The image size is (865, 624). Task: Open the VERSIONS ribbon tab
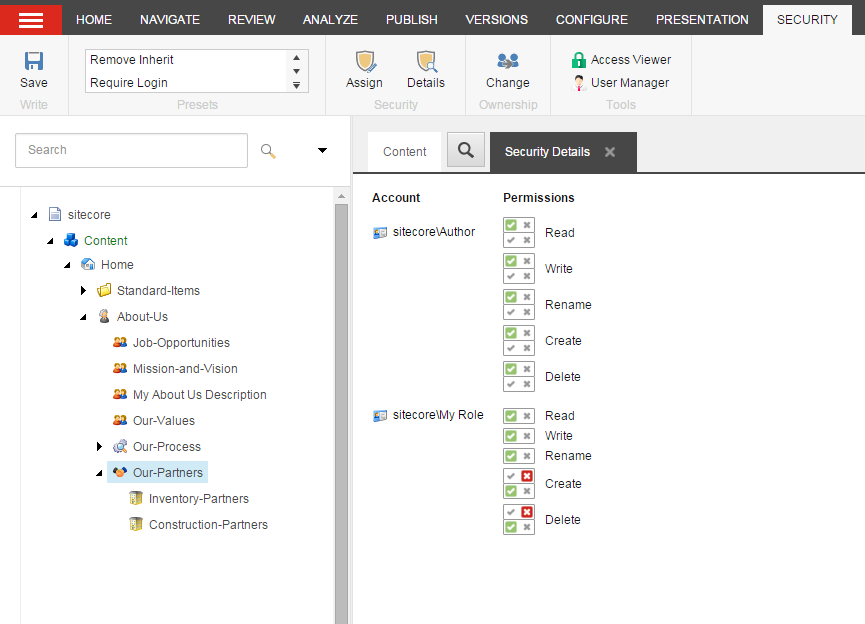click(x=496, y=20)
